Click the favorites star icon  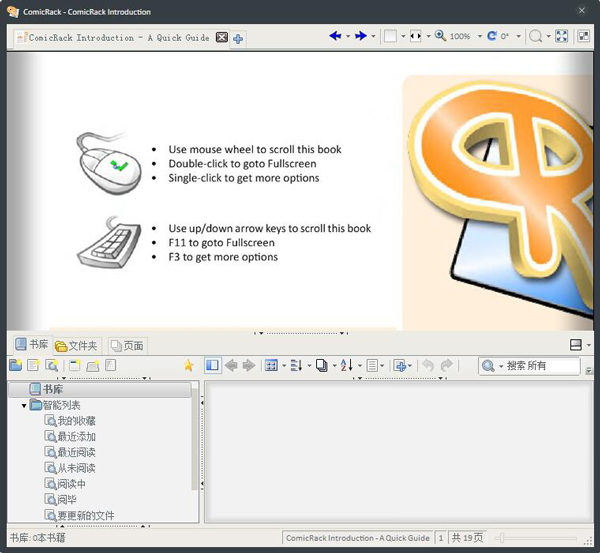[189, 365]
